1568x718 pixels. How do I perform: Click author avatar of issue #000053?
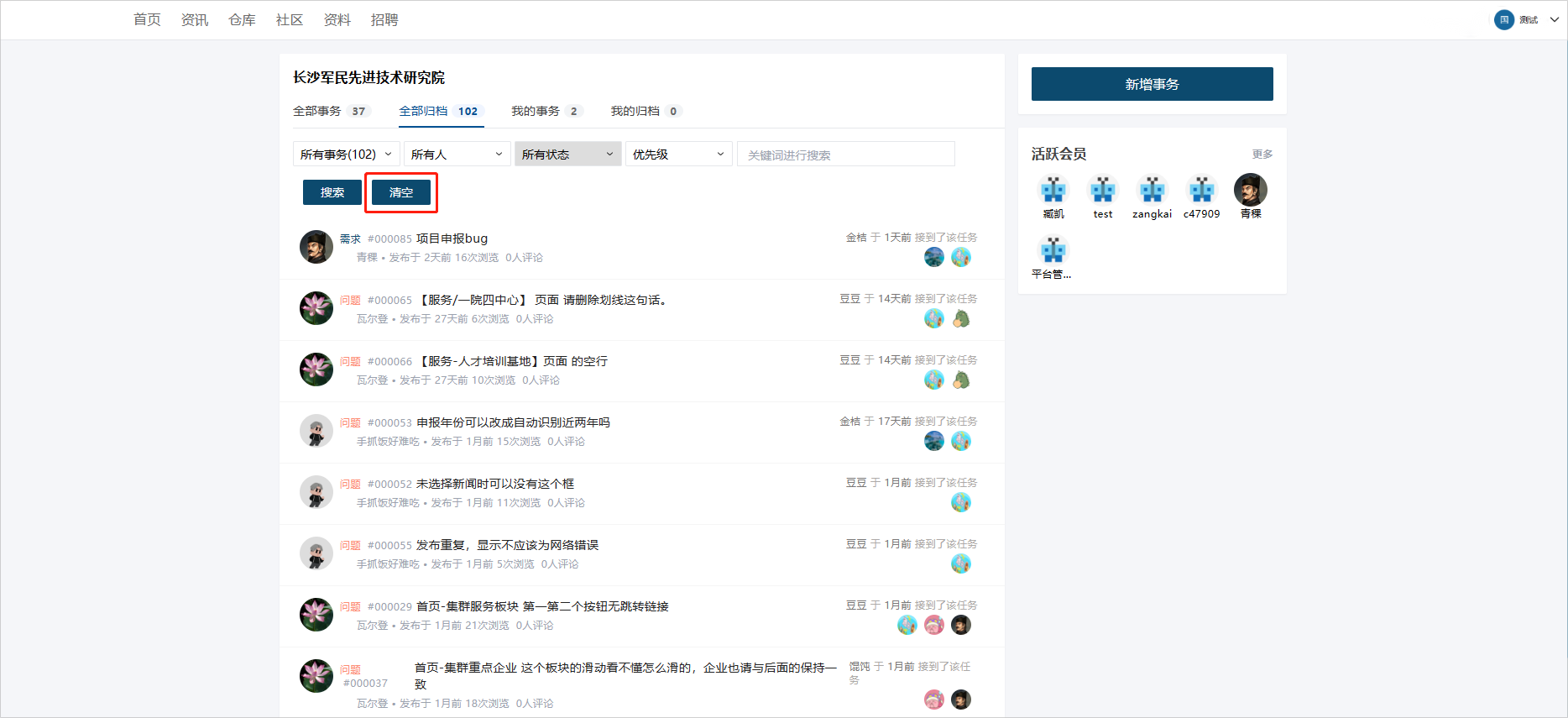tap(316, 431)
